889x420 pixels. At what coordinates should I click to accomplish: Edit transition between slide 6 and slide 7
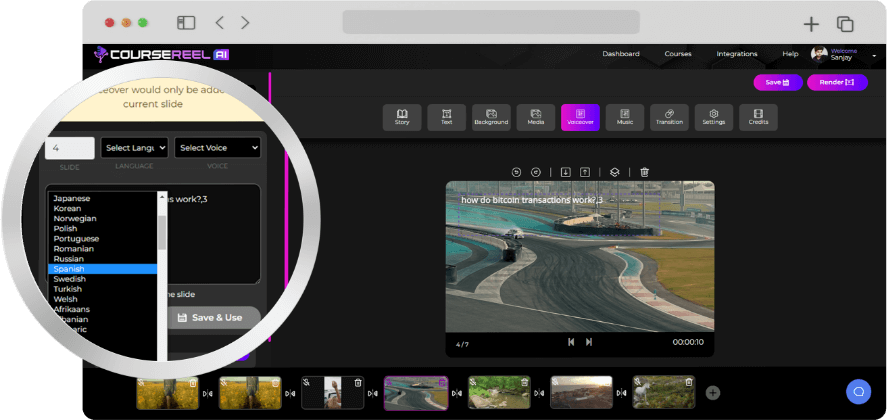point(622,393)
